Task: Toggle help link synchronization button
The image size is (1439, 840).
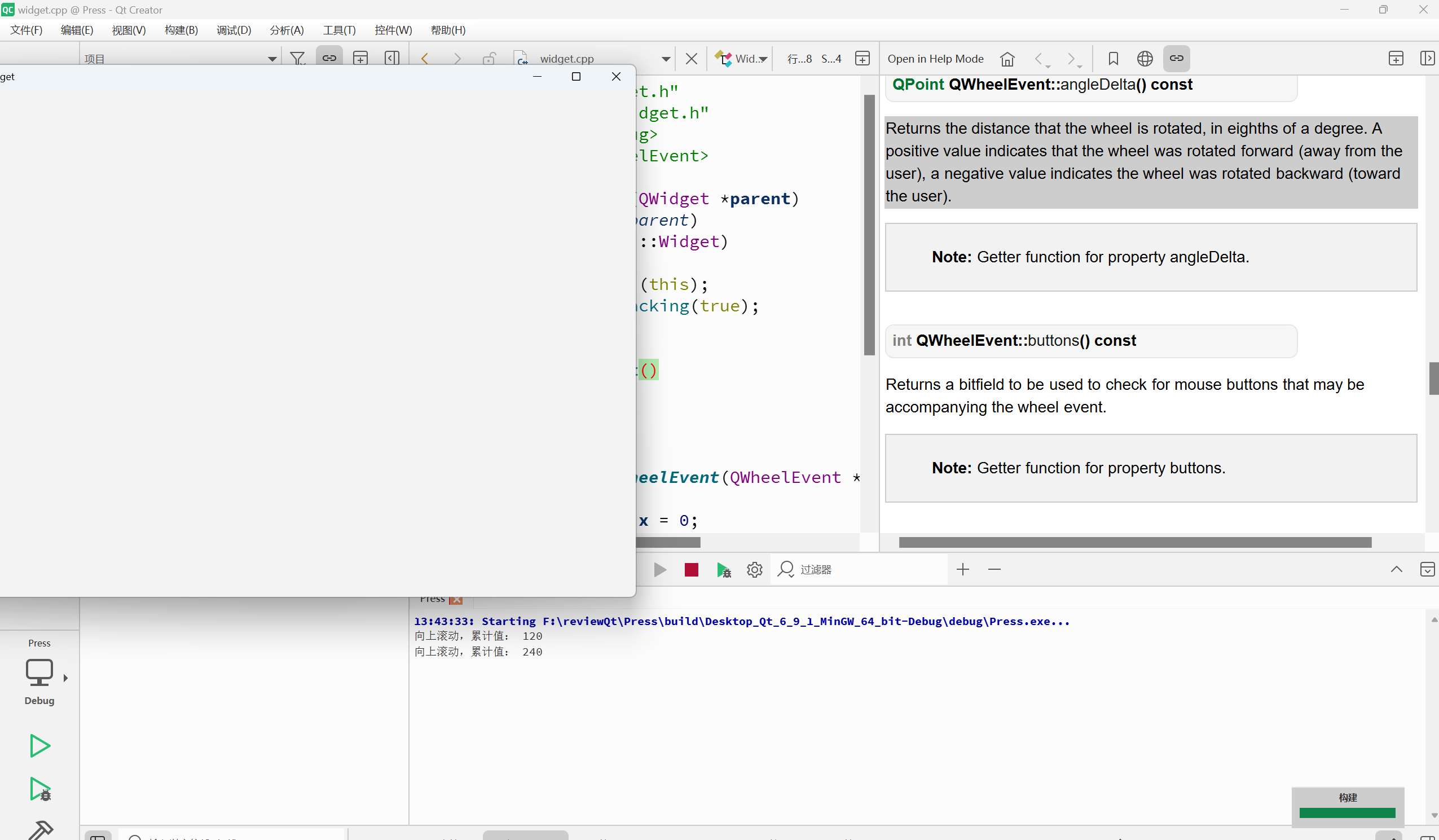Action: (x=1176, y=58)
